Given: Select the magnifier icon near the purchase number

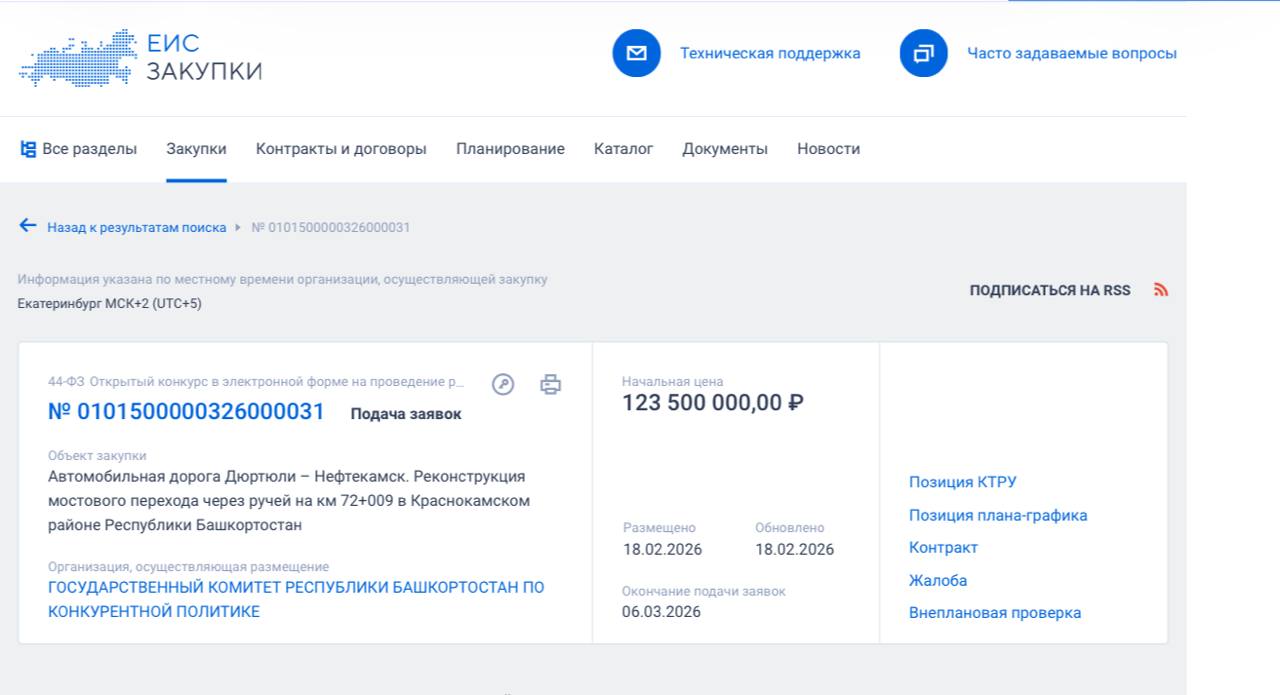Looking at the screenshot, I should (503, 384).
